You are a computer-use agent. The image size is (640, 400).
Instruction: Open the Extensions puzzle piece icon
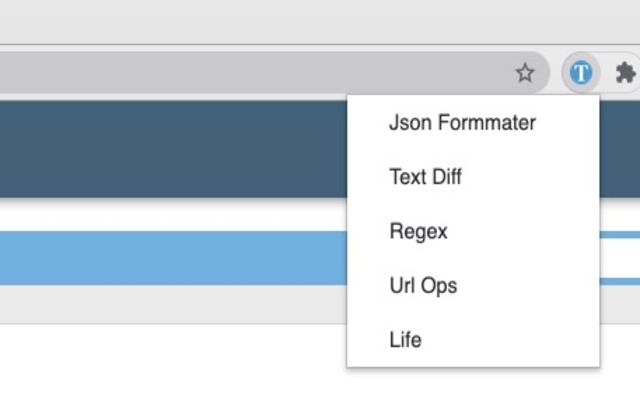625,72
